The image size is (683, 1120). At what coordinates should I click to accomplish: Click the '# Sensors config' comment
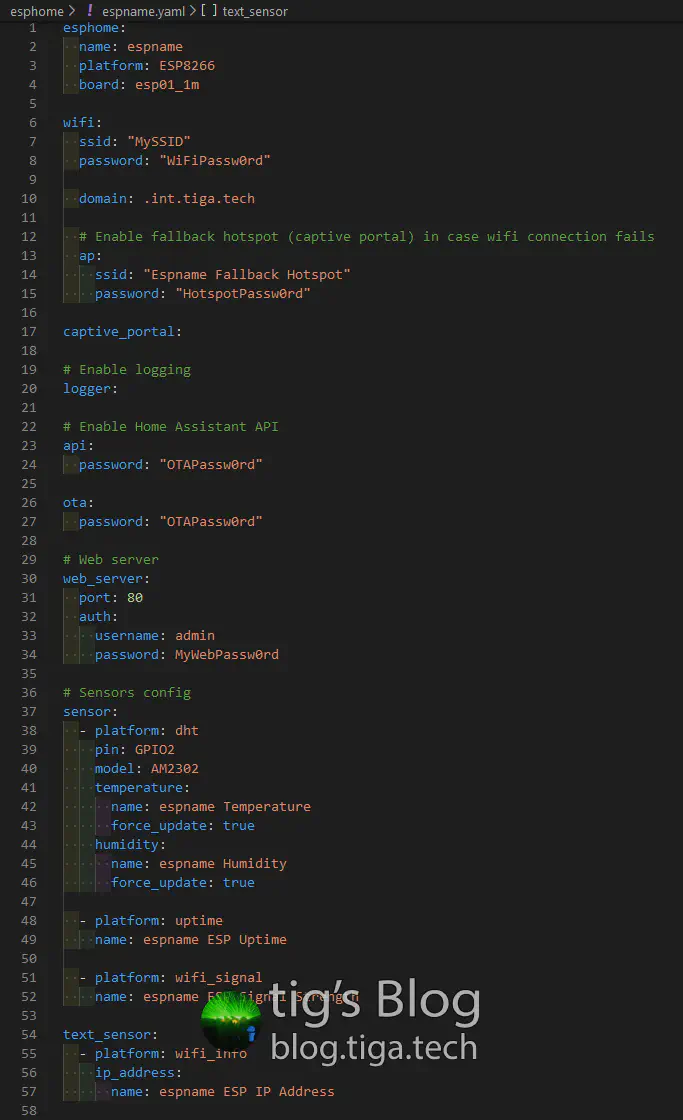coord(126,693)
